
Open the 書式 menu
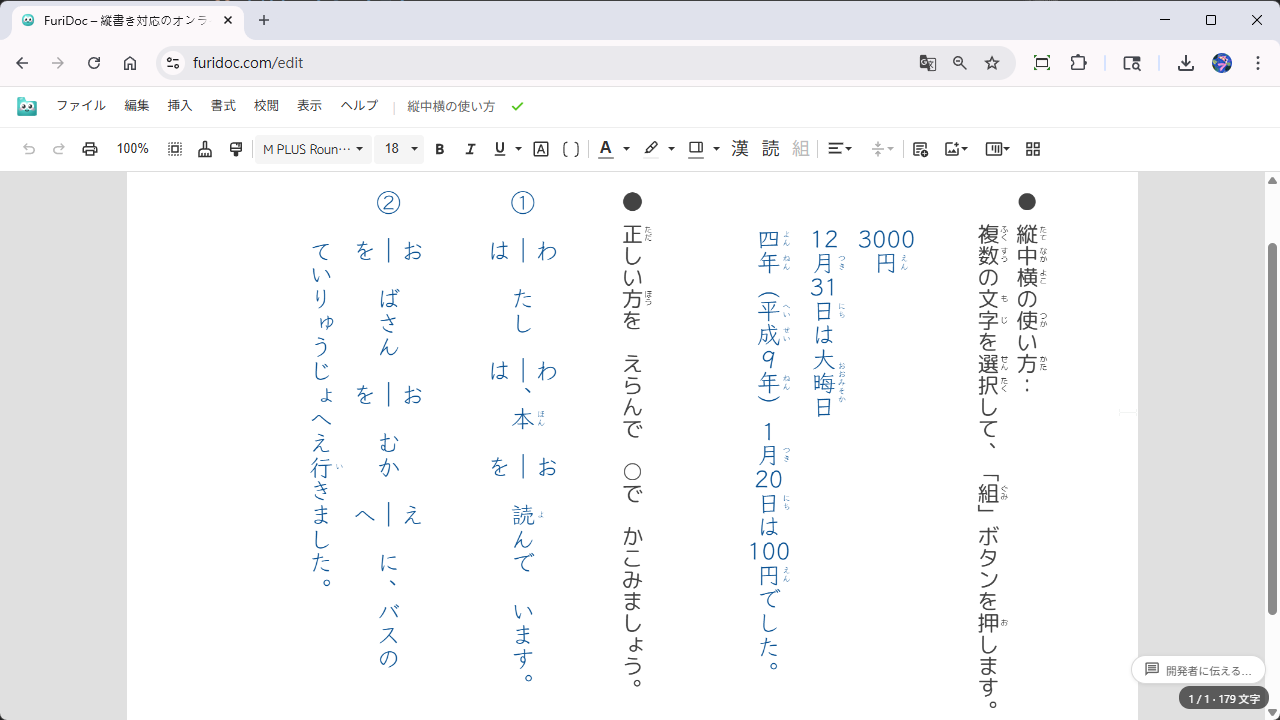222,105
